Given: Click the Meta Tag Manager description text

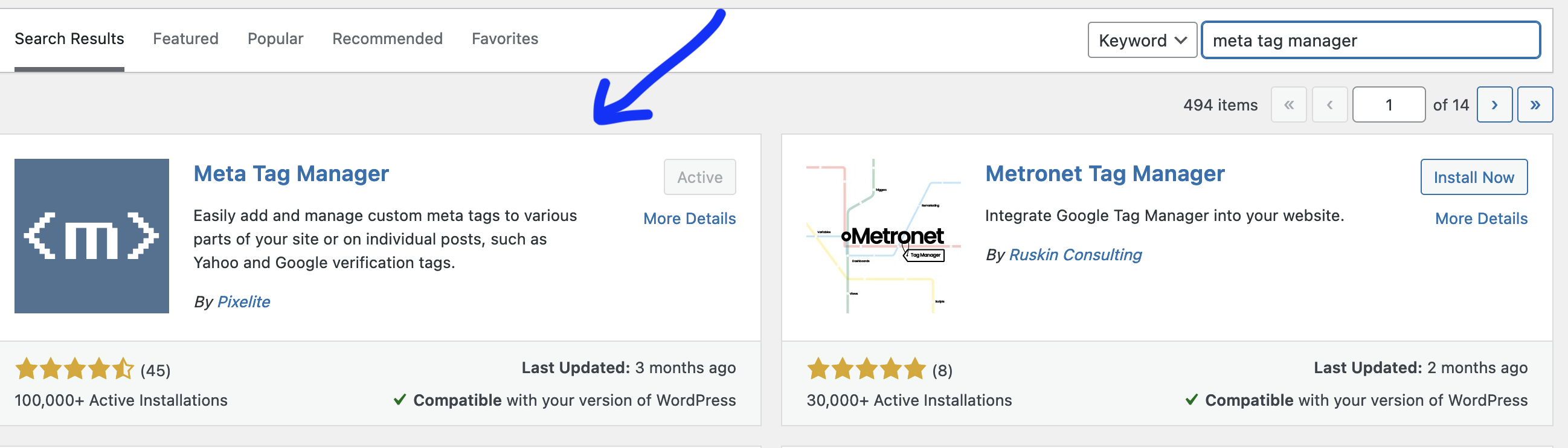Looking at the screenshot, I should click(385, 239).
